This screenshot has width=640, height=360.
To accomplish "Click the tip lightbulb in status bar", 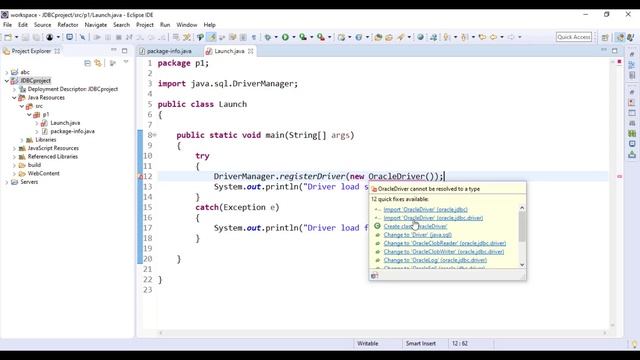I will coord(634,344).
